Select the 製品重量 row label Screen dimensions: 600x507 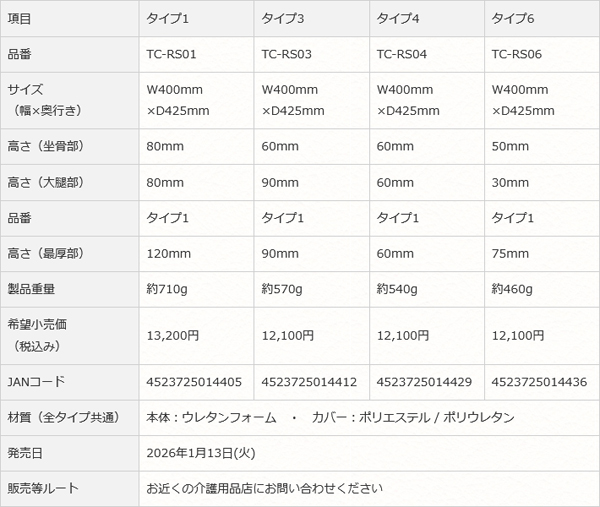click(x=31, y=289)
